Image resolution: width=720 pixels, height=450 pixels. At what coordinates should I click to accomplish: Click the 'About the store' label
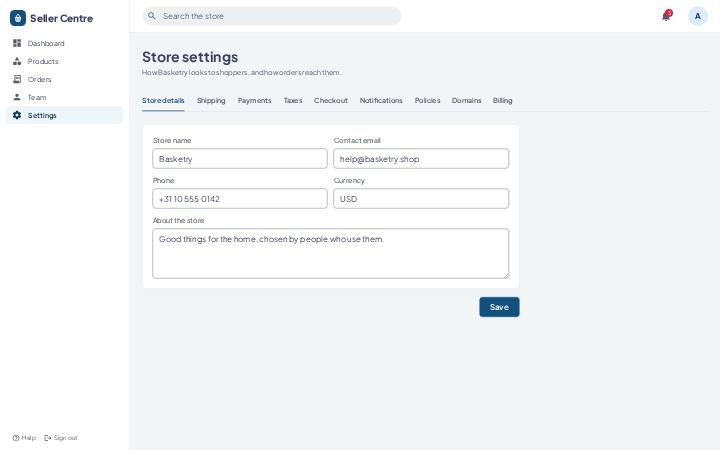[179, 220]
